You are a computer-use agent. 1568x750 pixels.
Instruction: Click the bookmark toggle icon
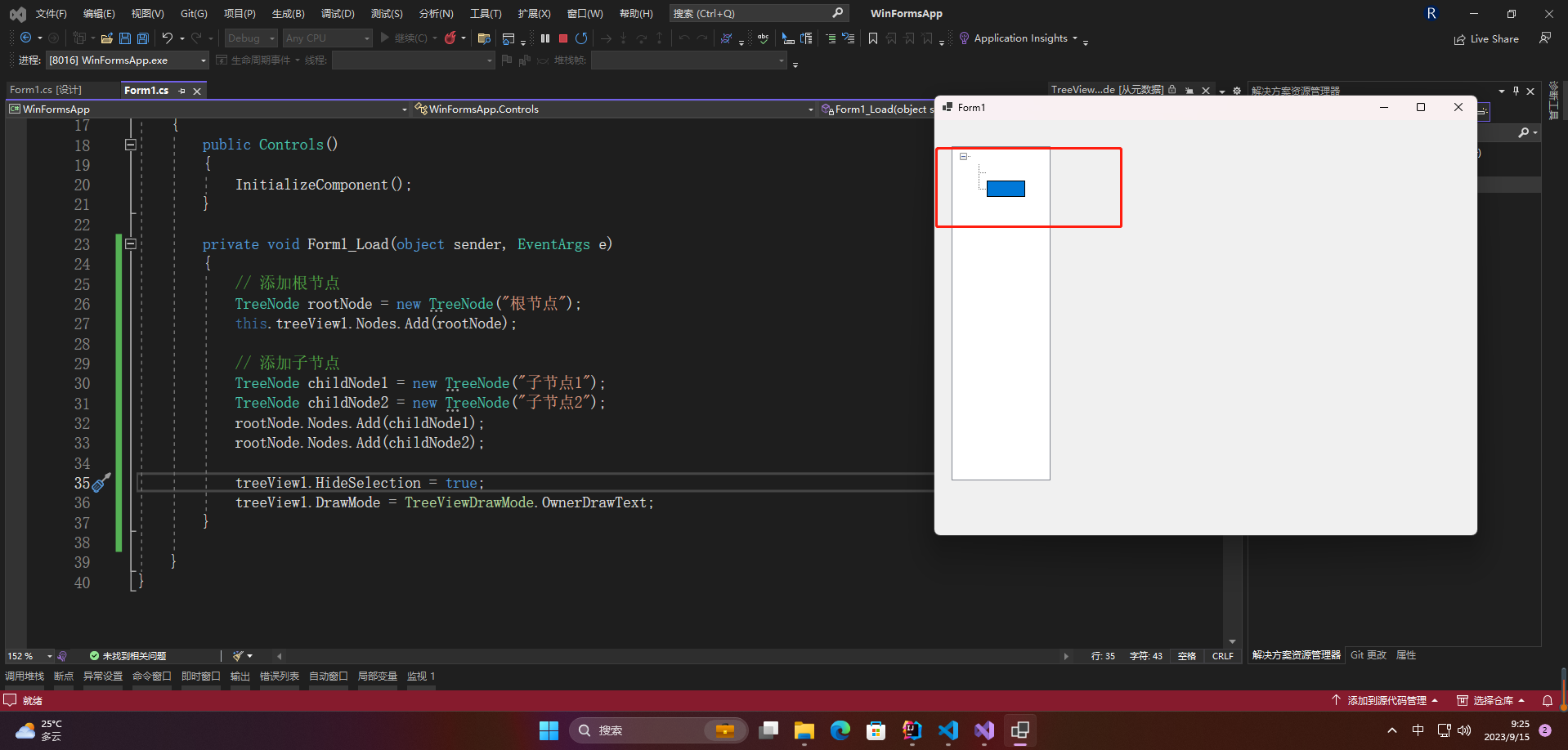pyautogui.click(x=873, y=38)
